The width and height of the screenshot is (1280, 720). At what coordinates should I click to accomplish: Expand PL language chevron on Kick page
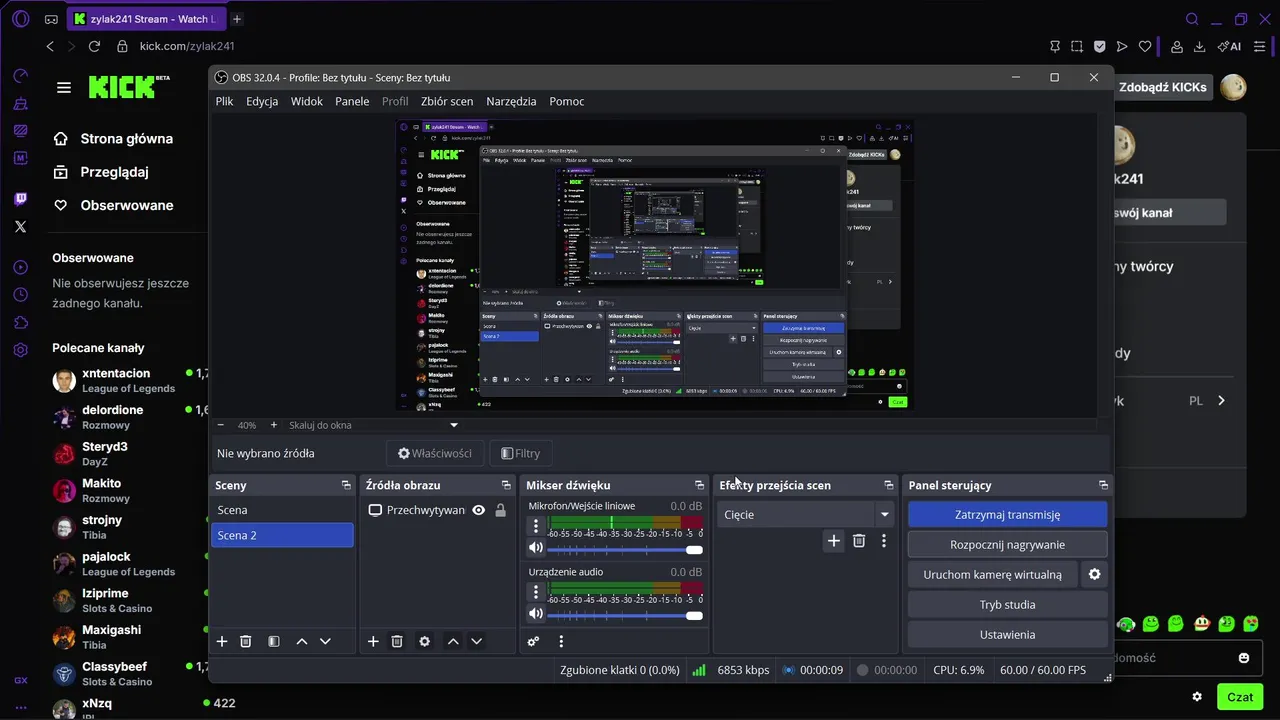1221,401
